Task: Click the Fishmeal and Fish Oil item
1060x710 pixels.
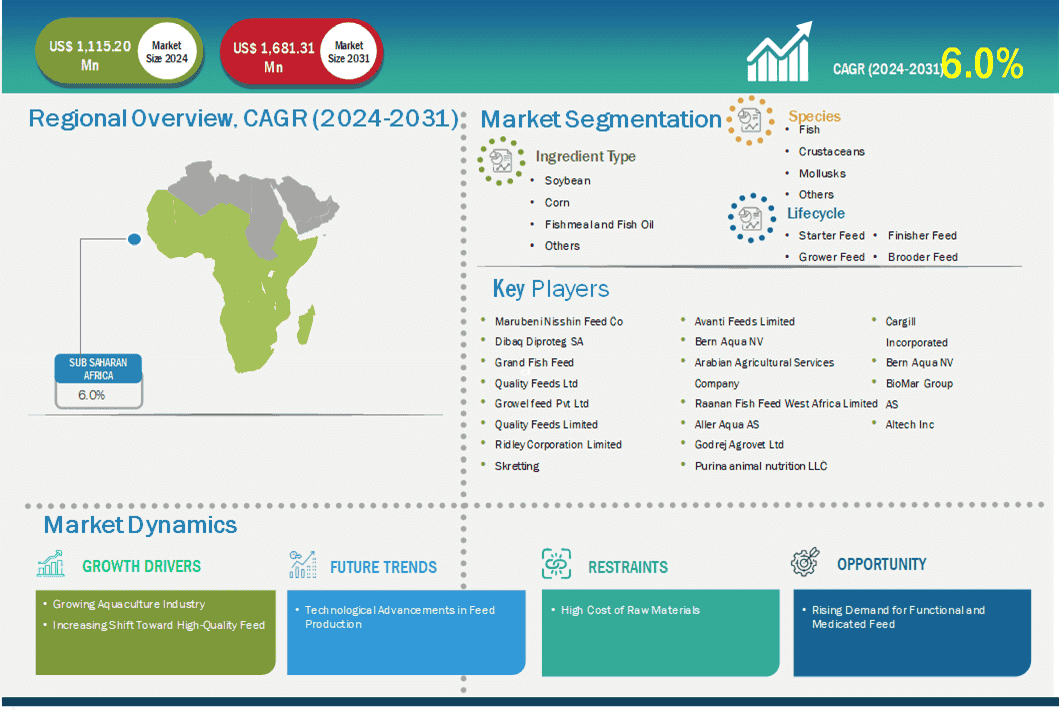Action: pos(599,224)
